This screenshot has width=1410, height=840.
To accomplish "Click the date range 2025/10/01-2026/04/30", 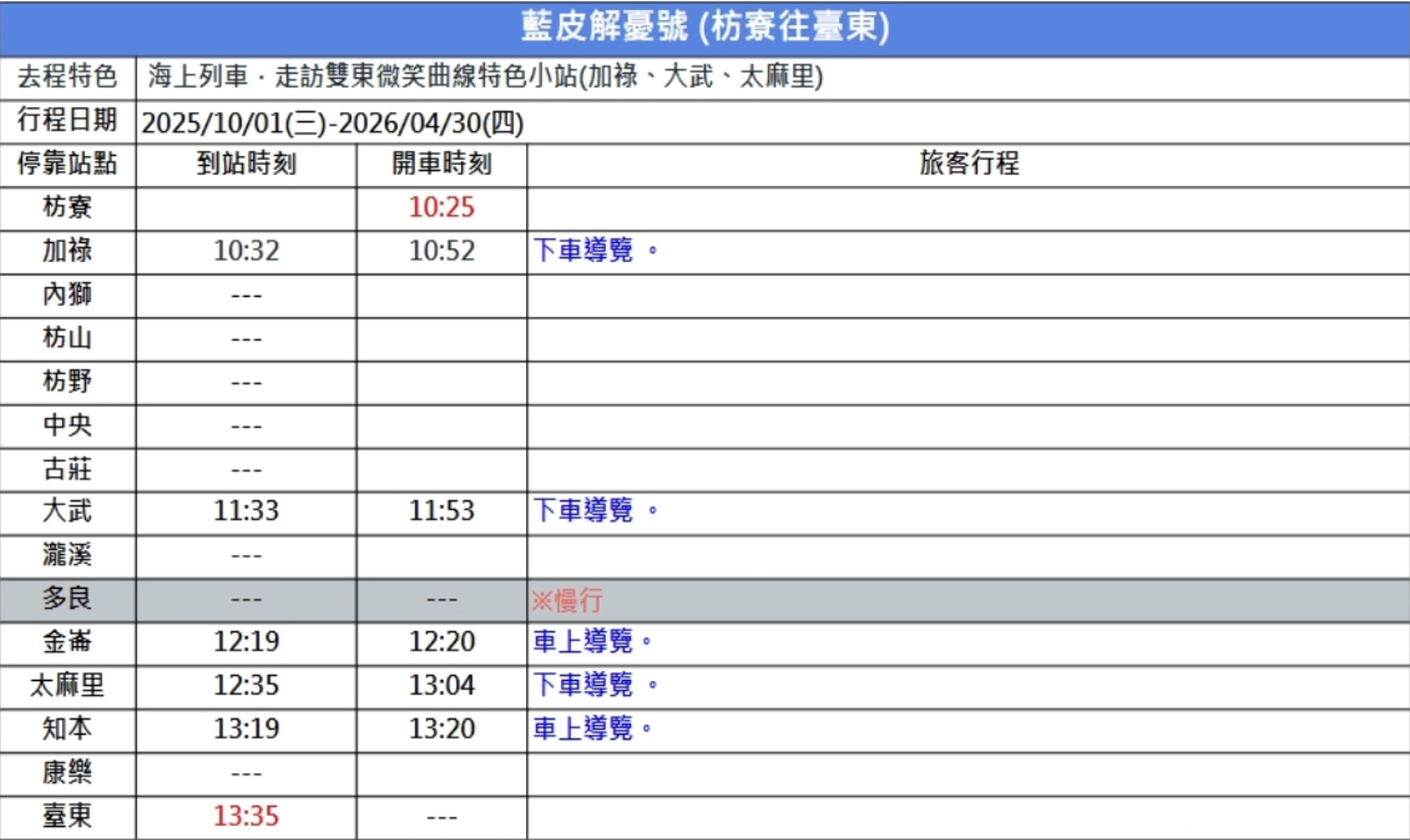I will click(333, 124).
